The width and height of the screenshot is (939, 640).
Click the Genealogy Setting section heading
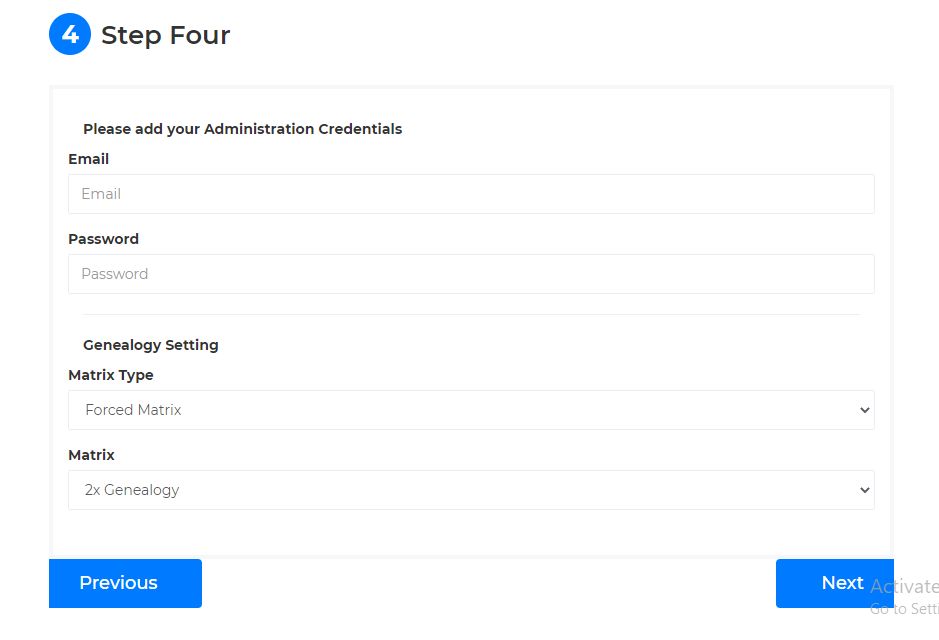(150, 345)
